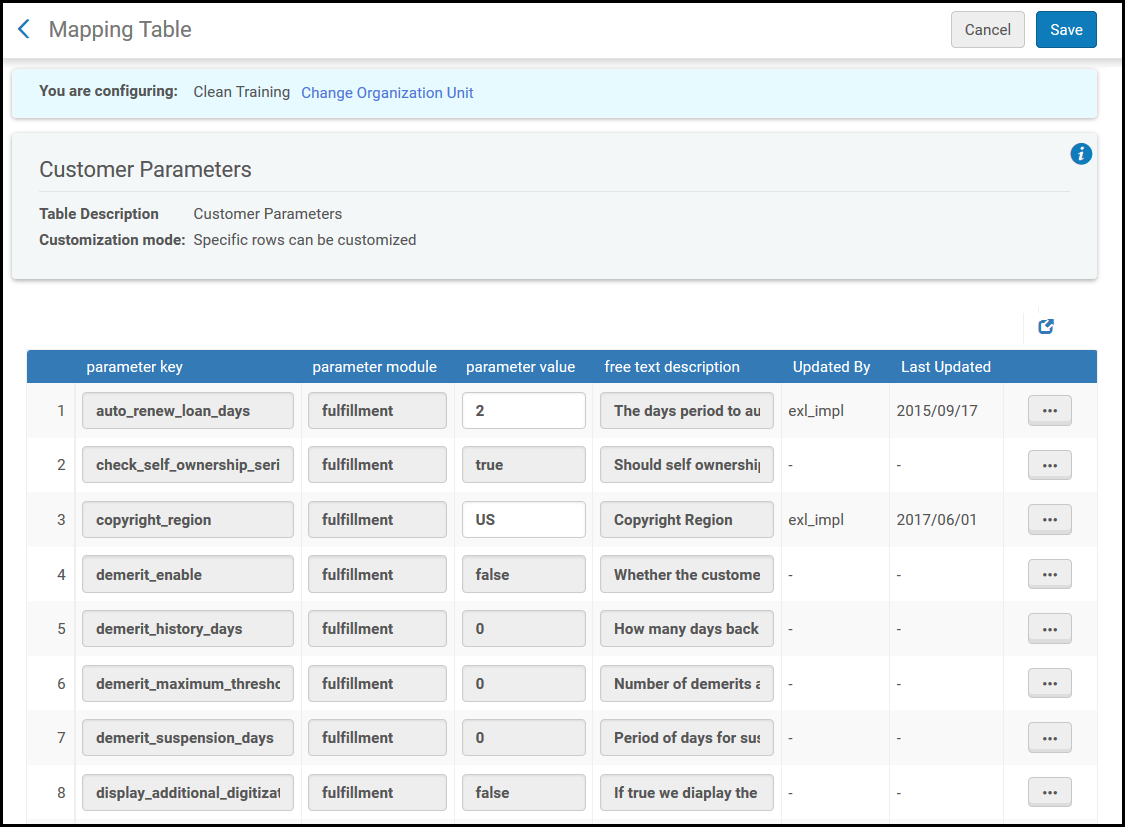Click the 'Mapping Table' page title
The width and height of the screenshot is (1125, 827).
pos(120,29)
